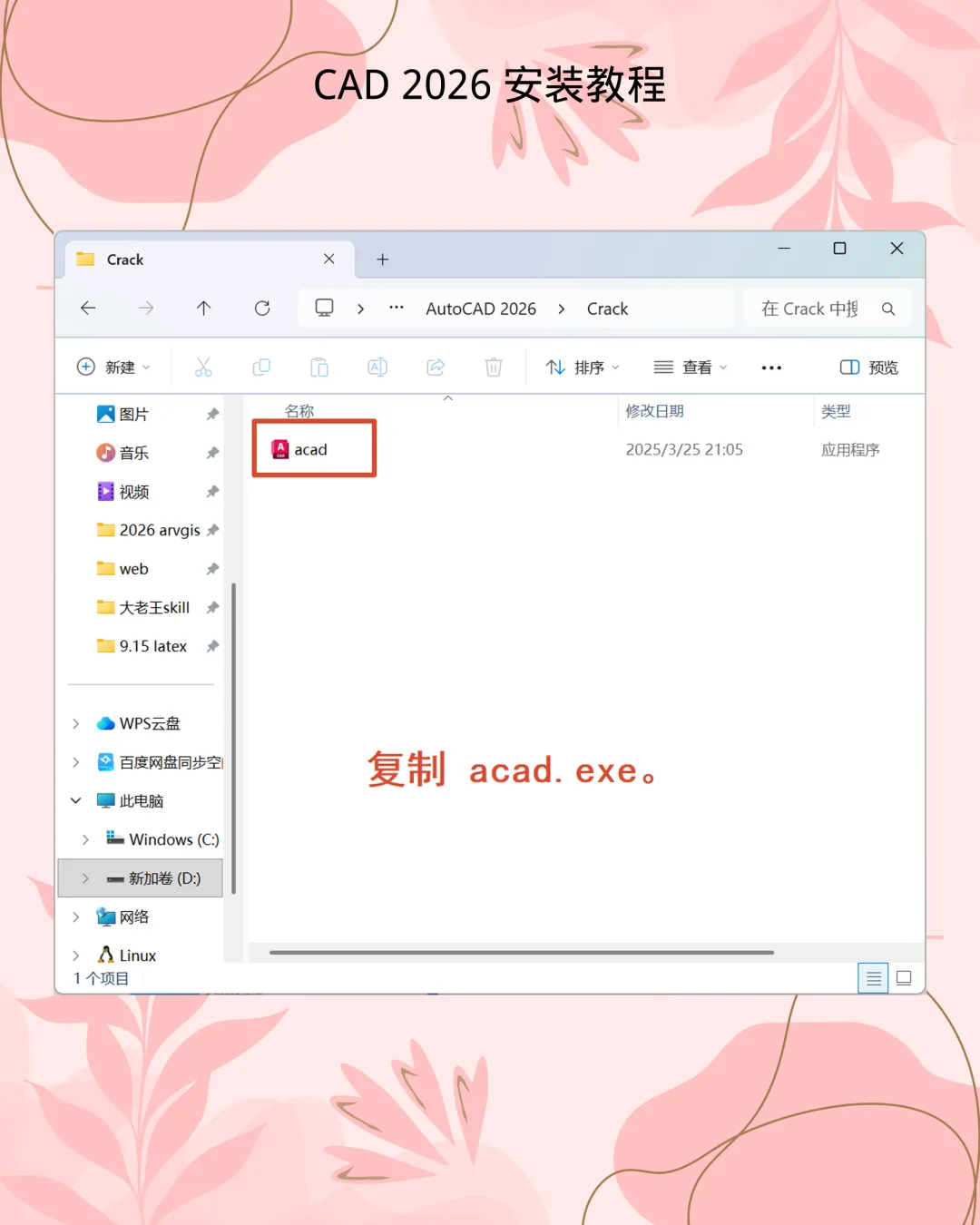Select Windows (C:) drive

click(x=162, y=839)
